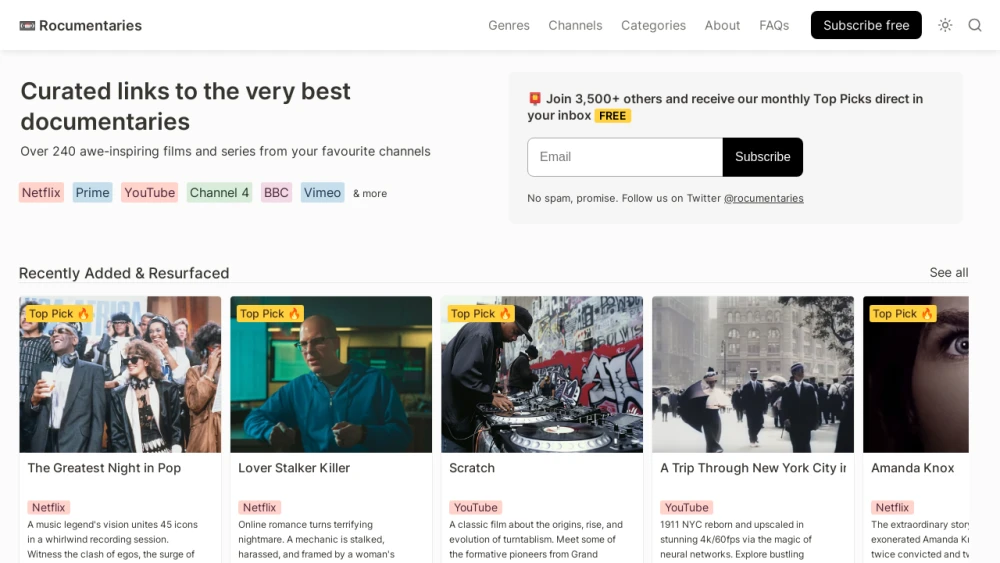Viewport: 1000px width, 563px height.
Task: Click A Trip Through New York City title
Action: (x=753, y=468)
